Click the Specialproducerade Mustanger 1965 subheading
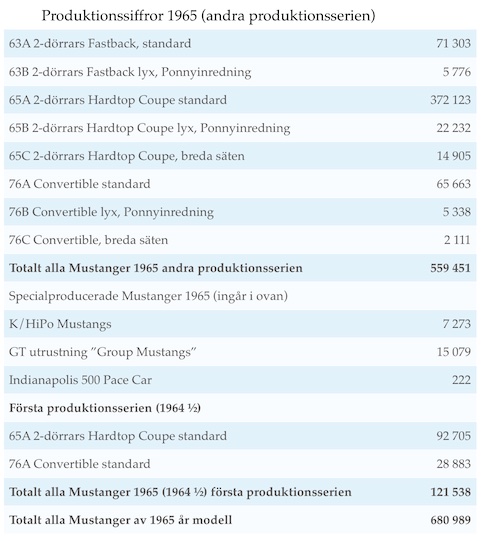The height and width of the screenshot is (541, 482). [x=148, y=296]
